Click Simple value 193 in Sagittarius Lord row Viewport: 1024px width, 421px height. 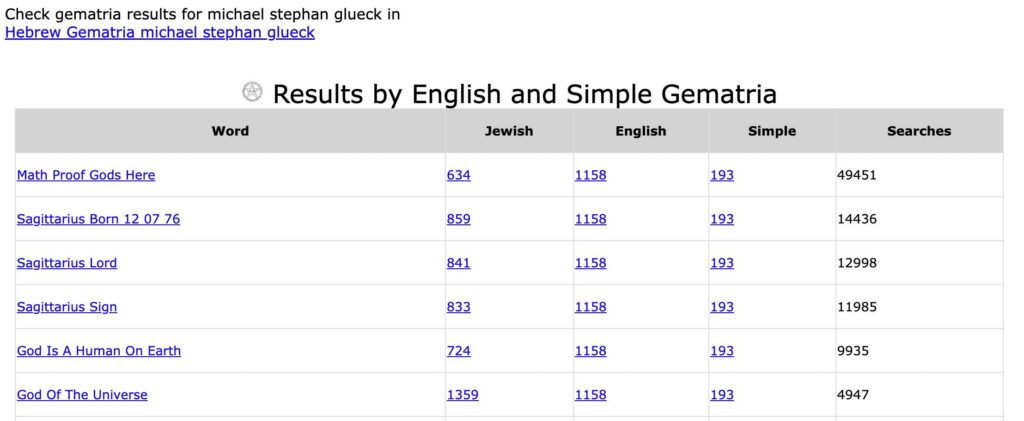[x=722, y=263]
